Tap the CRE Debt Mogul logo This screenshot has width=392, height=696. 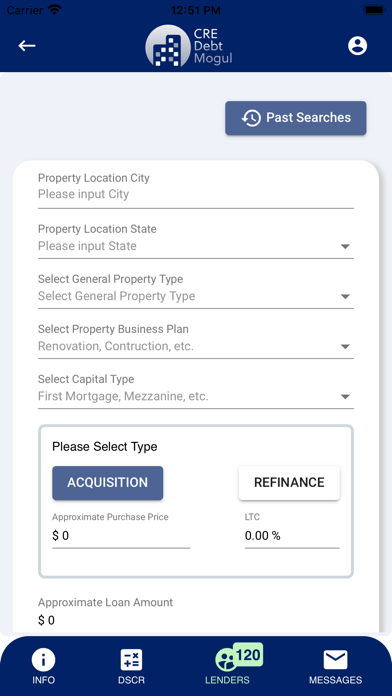click(x=189, y=46)
